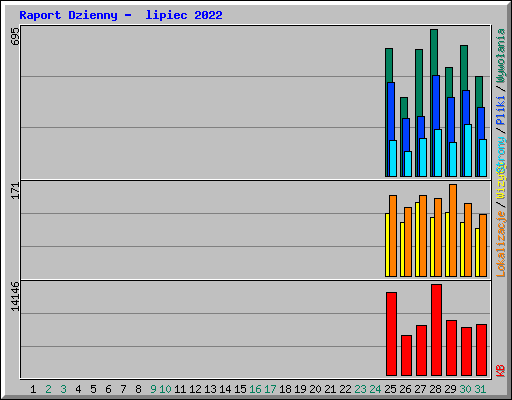The height and width of the screenshot is (400, 512).
Task: Click day 31 on the x-axis
Action: (480, 389)
